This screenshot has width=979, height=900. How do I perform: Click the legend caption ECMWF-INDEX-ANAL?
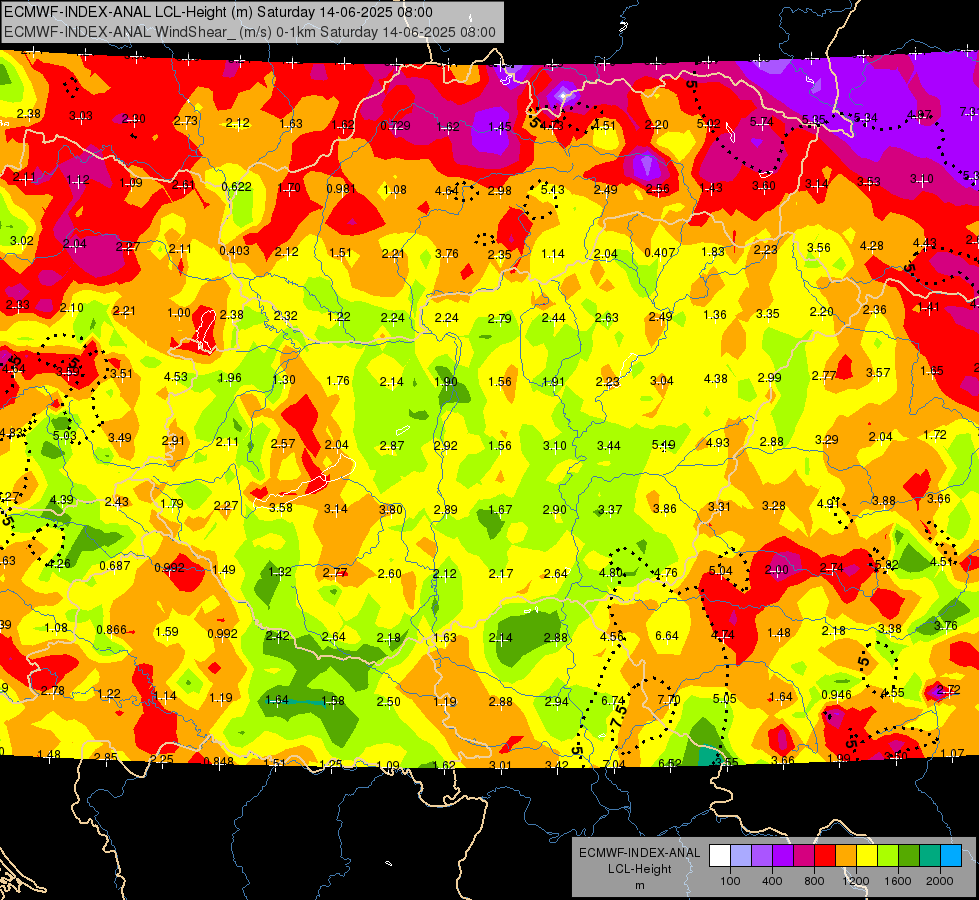pyautogui.click(x=639, y=853)
